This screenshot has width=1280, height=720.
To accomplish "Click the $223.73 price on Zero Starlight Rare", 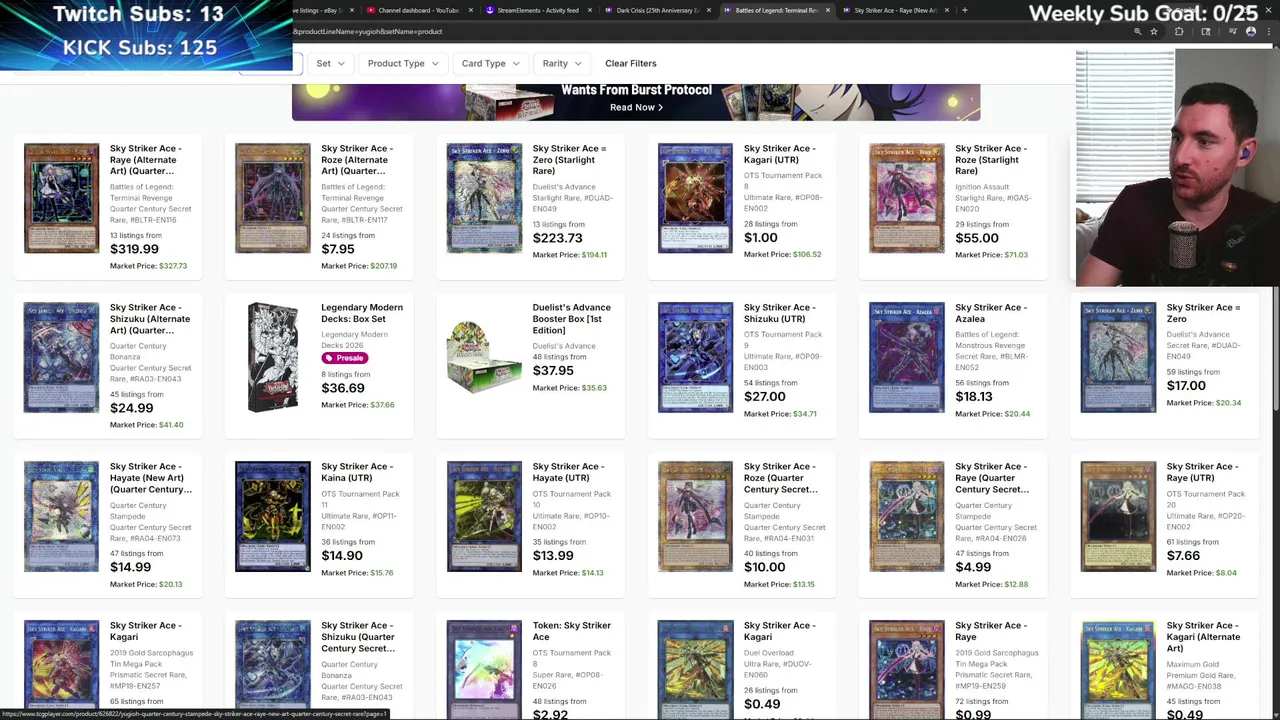I will (557, 238).
